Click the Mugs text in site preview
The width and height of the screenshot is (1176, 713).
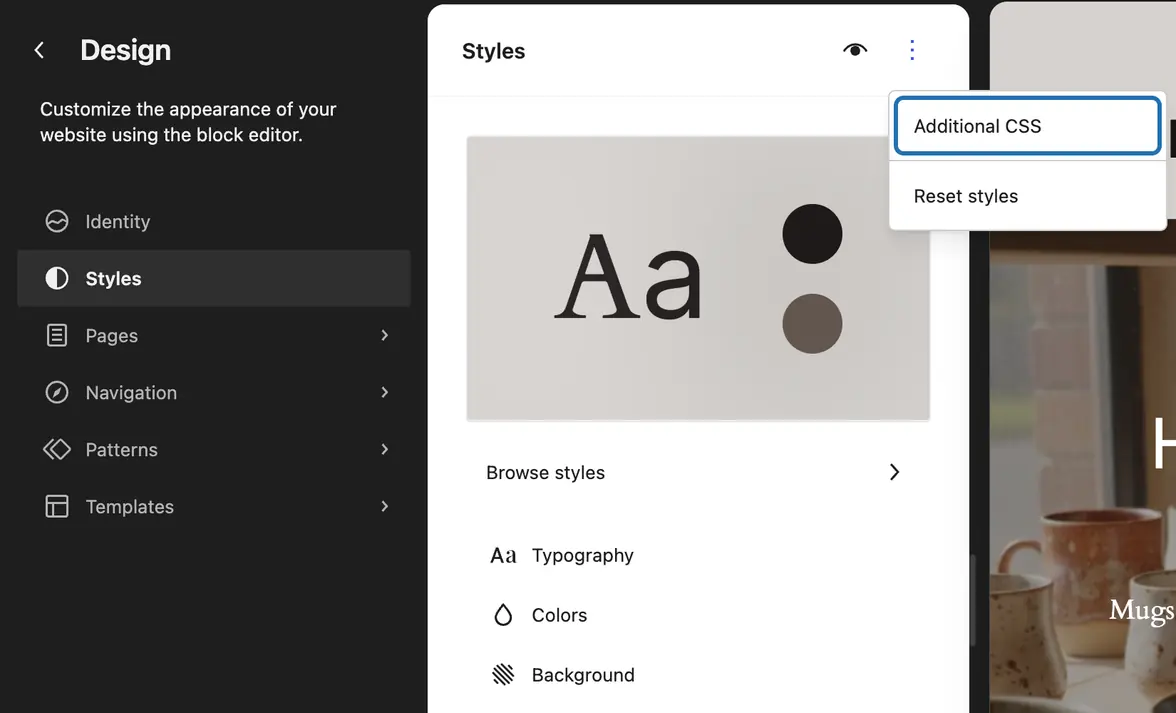pyautogui.click(x=1142, y=610)
